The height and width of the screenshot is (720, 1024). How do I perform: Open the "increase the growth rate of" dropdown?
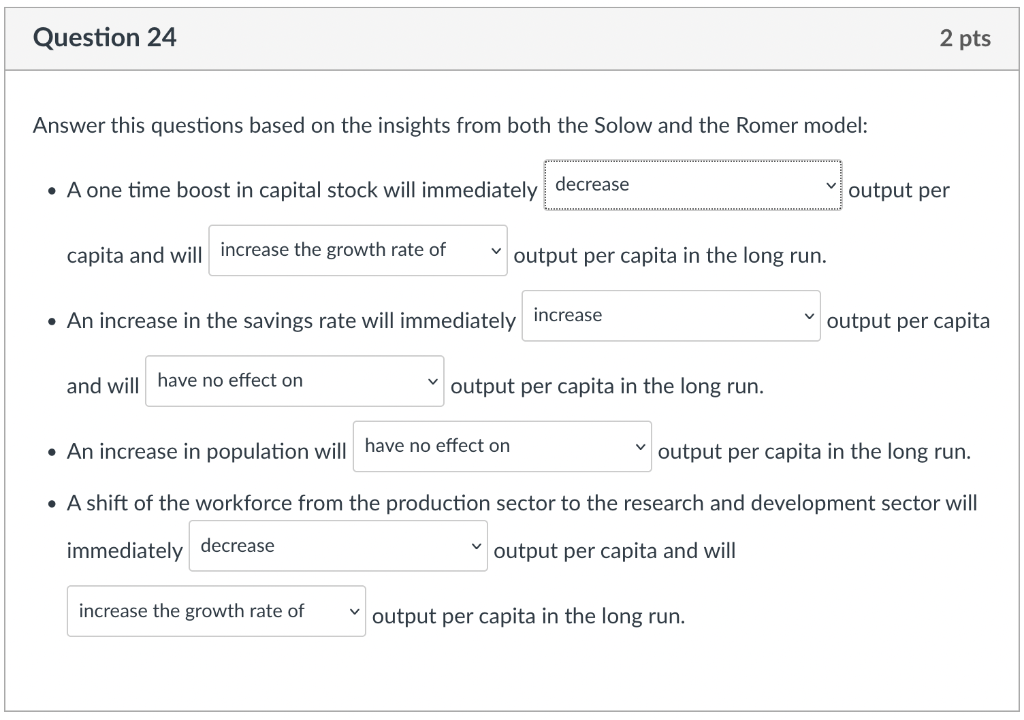pyautogui.click(x=357, y=250)
